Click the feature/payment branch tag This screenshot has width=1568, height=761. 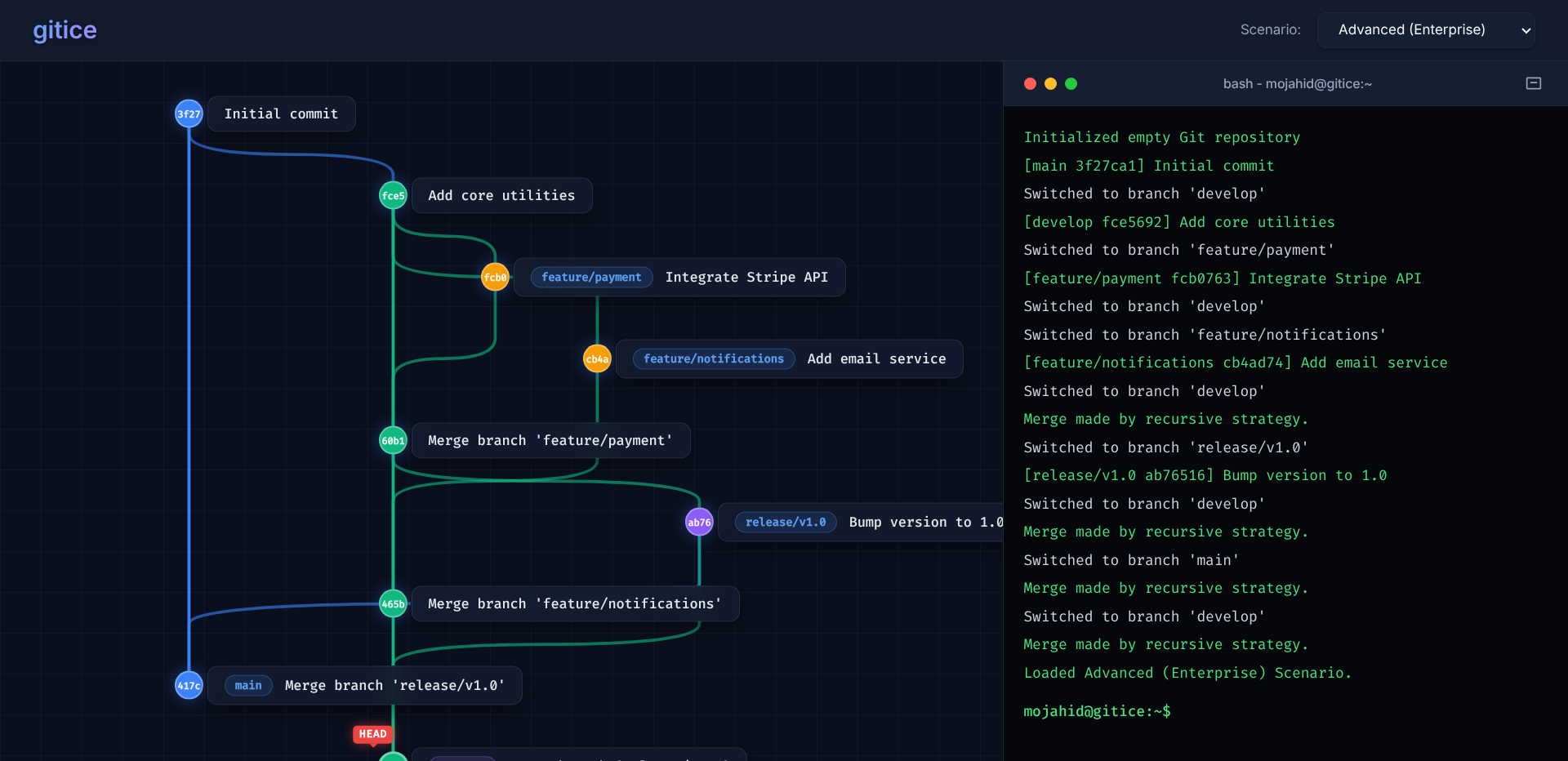591,277
